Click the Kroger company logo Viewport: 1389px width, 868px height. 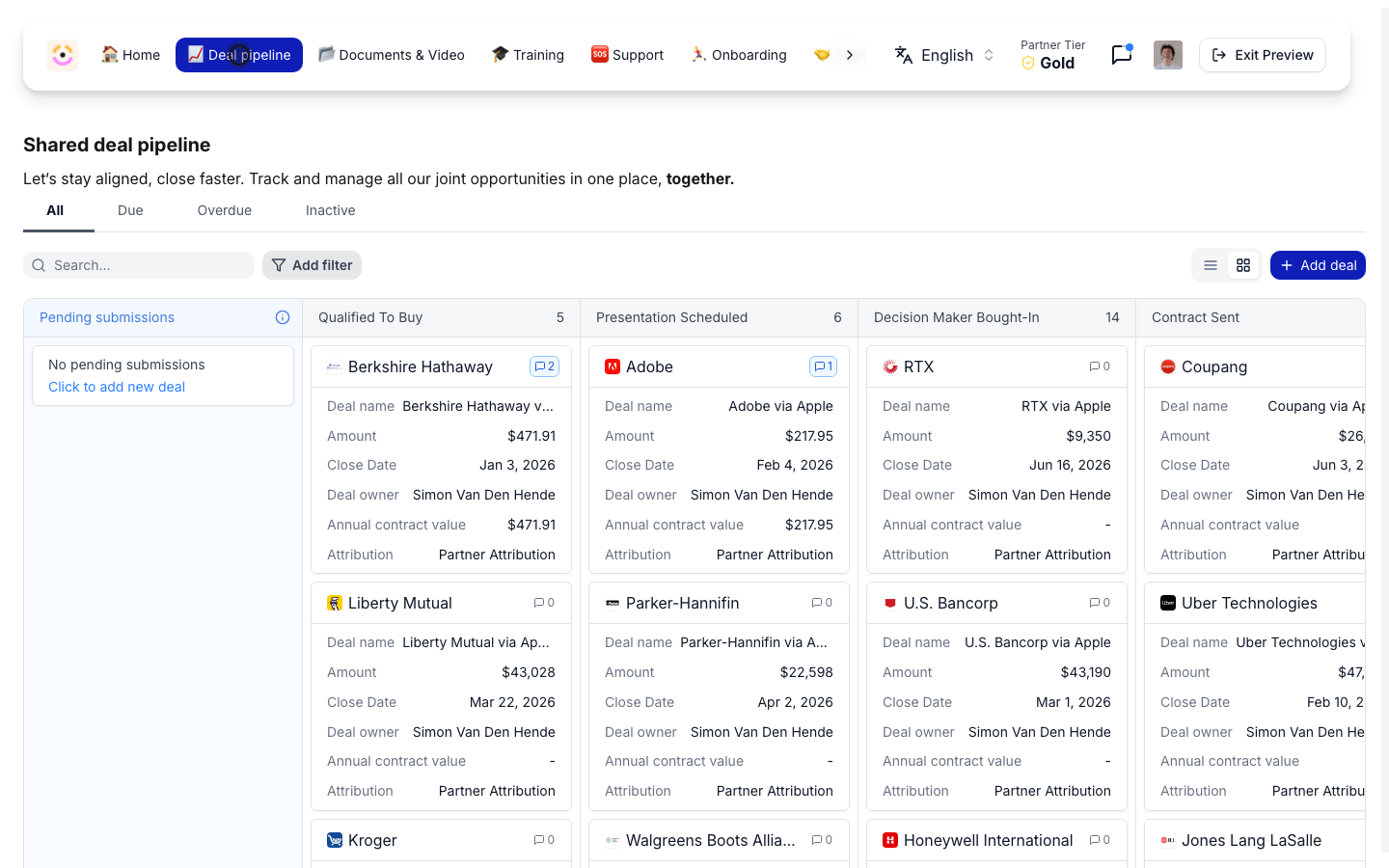click(x=335, y=840)
